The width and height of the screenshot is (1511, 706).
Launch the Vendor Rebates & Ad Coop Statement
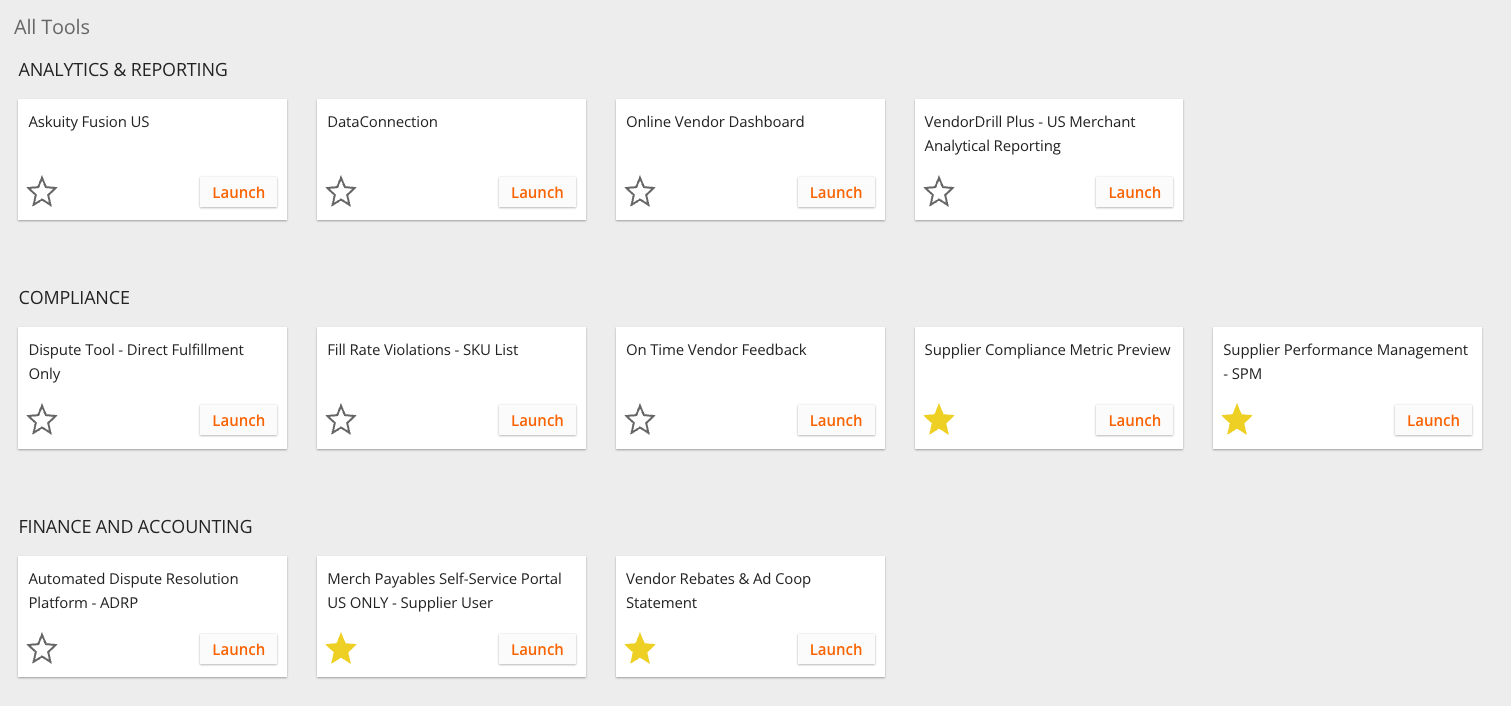[x=836, y=649]
